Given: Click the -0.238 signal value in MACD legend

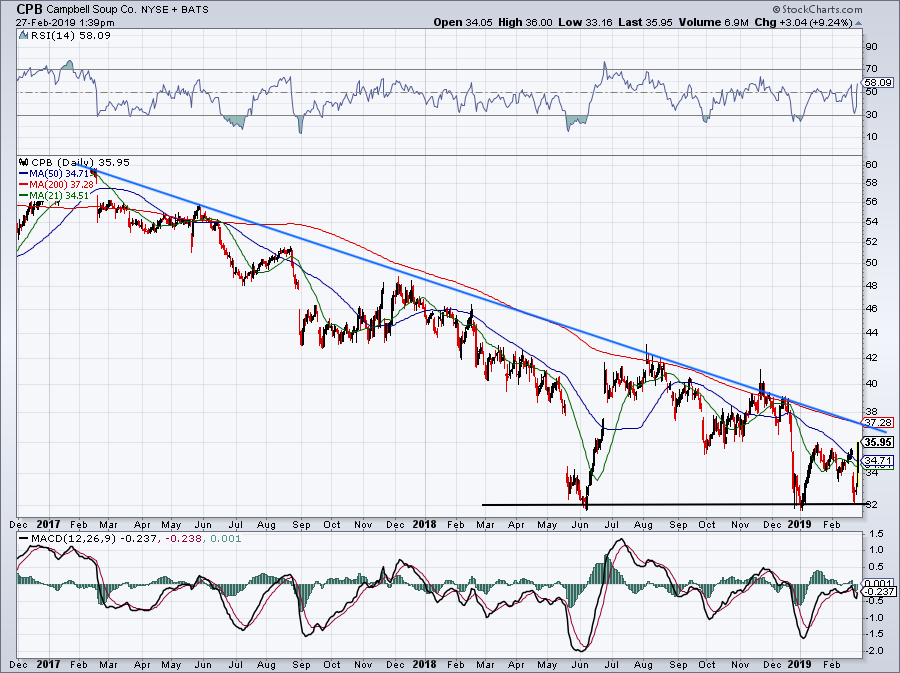Looking at the screenshot, I should tap(185, 539).
